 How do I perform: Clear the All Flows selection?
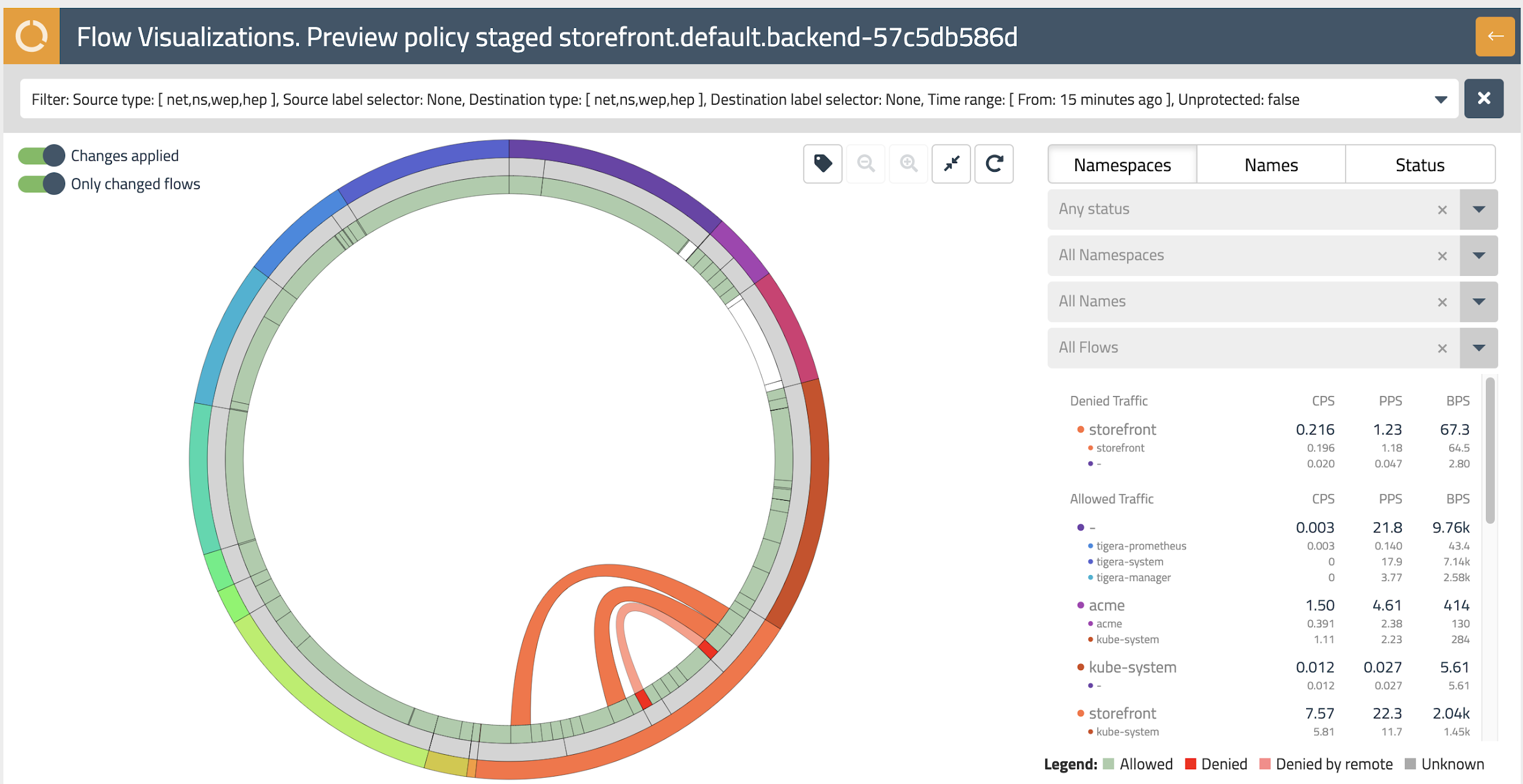click(1442, 348)
